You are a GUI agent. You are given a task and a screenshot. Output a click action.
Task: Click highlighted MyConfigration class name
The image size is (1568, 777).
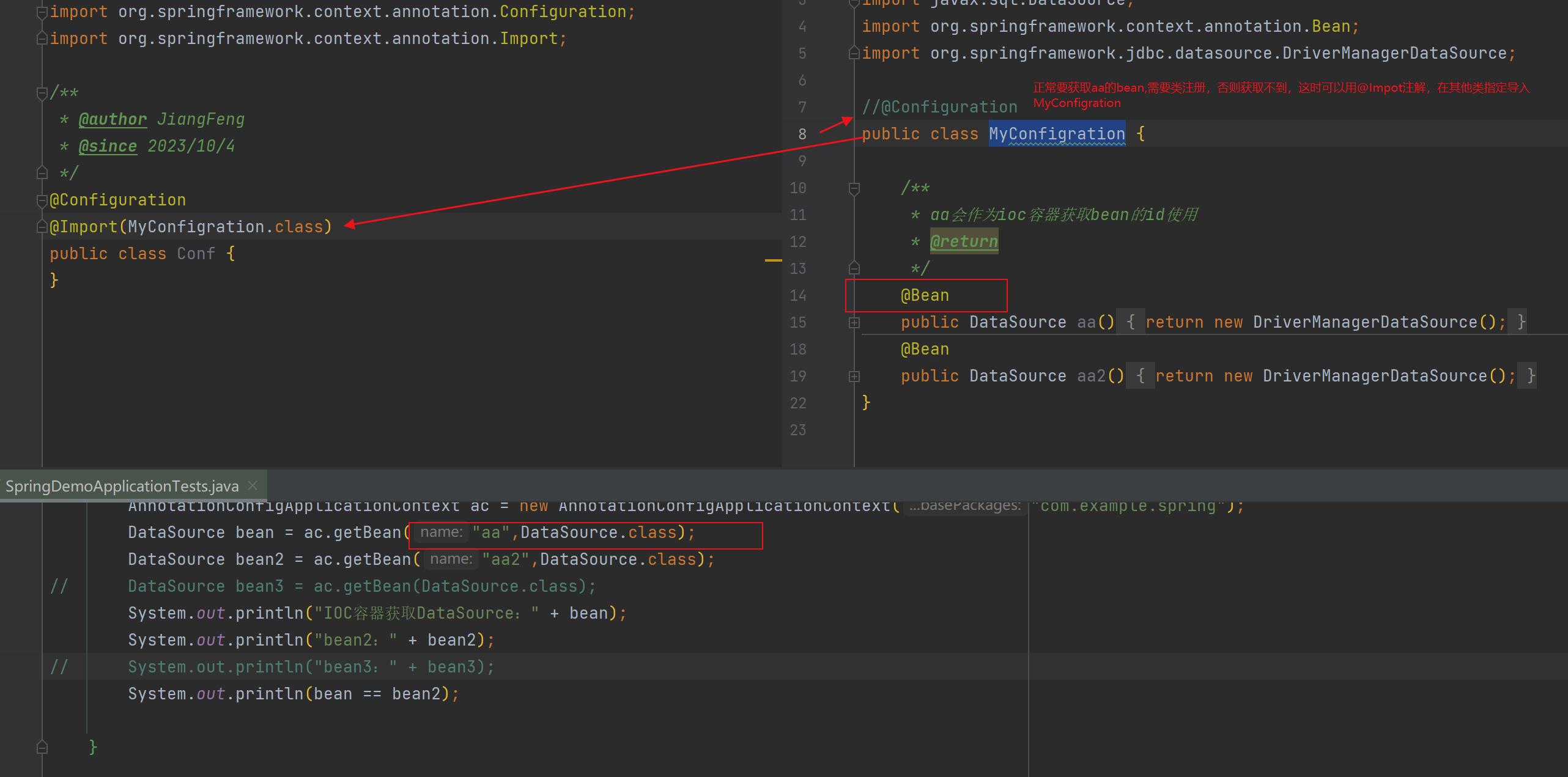[x=1057, y=134]
